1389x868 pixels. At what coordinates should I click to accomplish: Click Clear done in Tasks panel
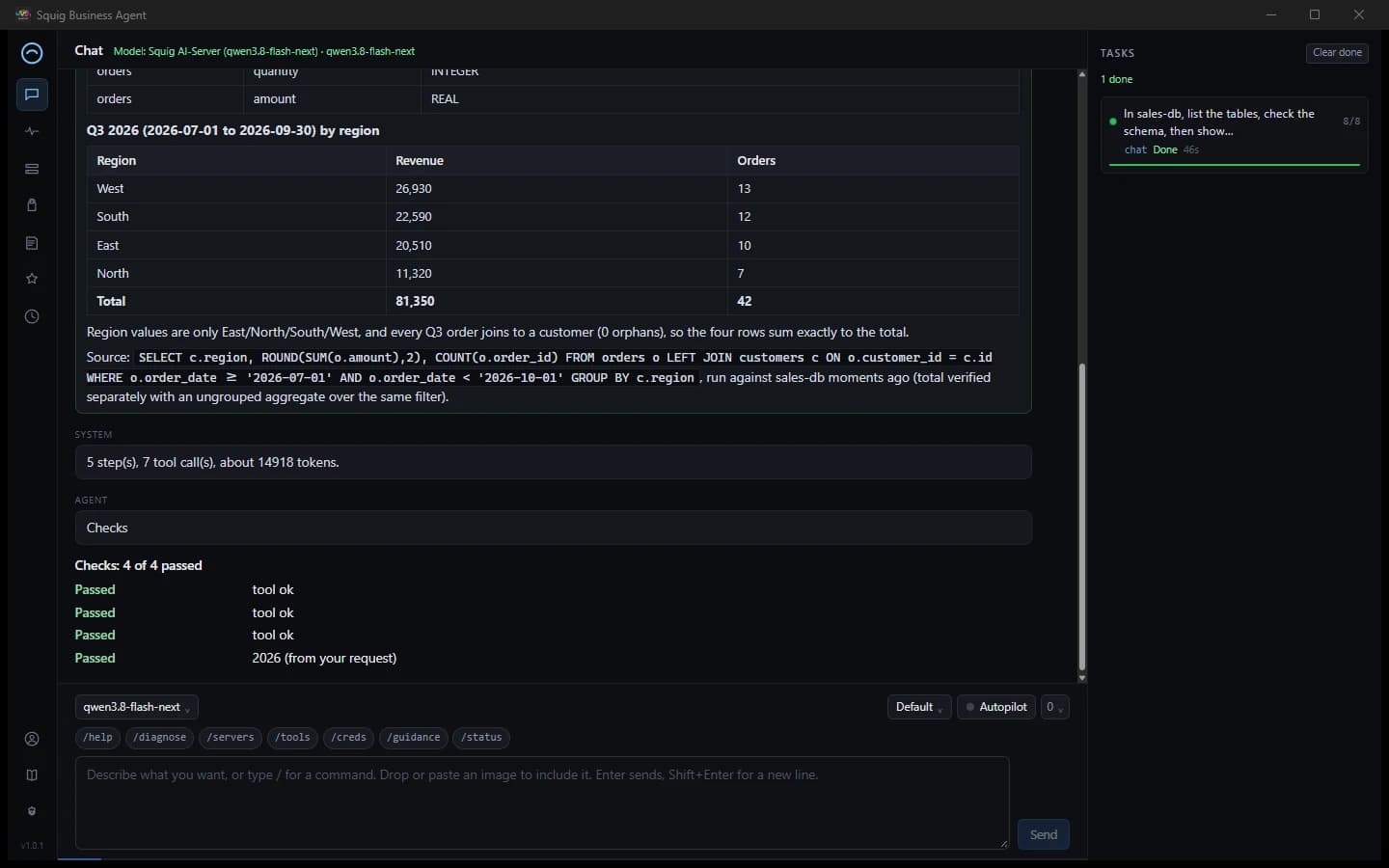coord(1337,53)
